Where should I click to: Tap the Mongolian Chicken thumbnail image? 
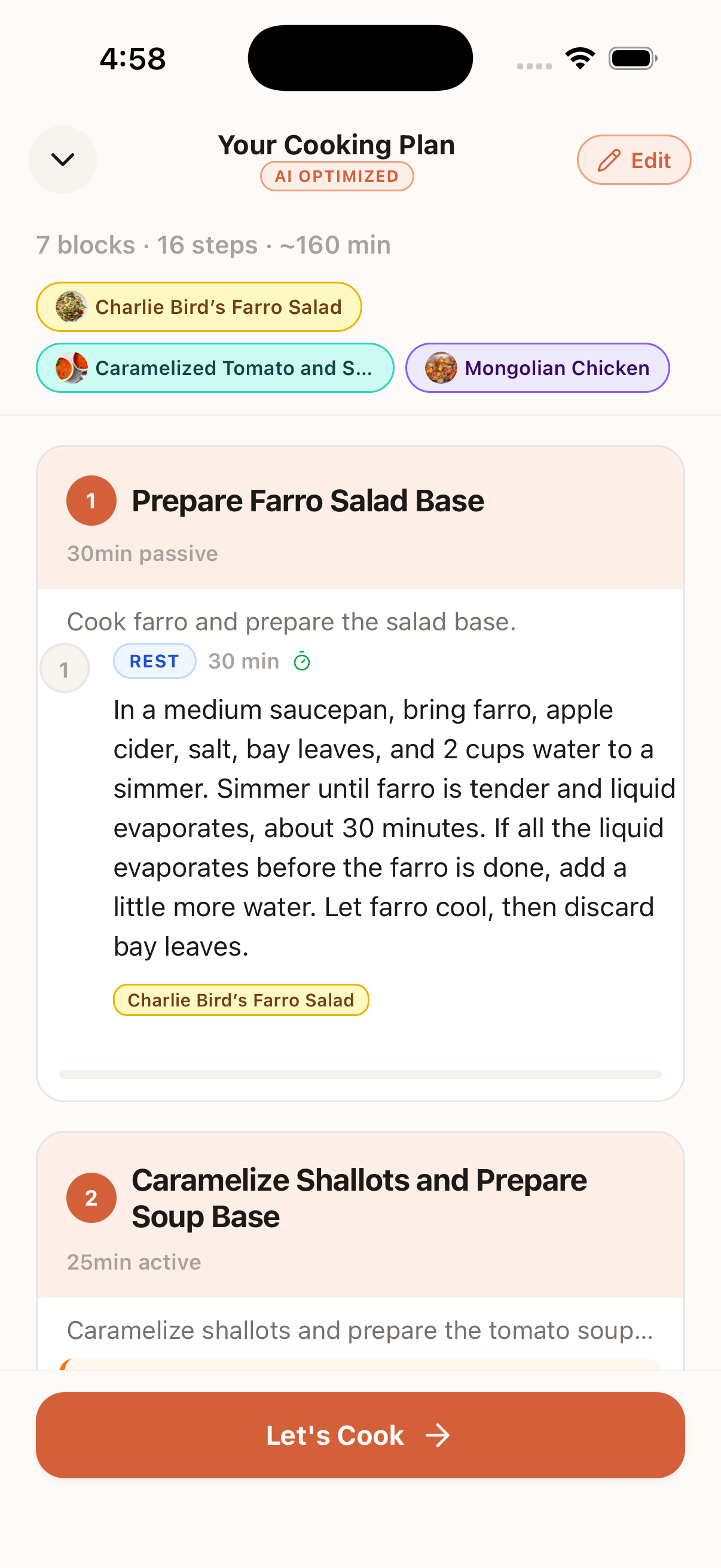(x=441, y=368)
